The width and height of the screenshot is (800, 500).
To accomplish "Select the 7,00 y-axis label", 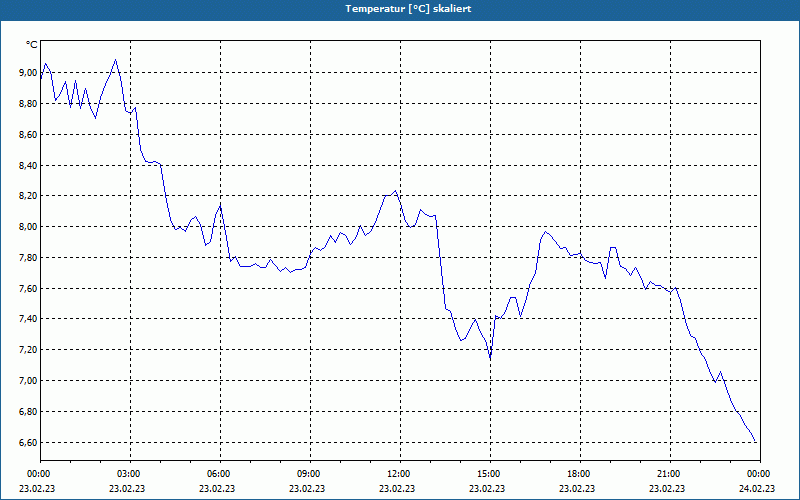I will (x=28, y=381).
